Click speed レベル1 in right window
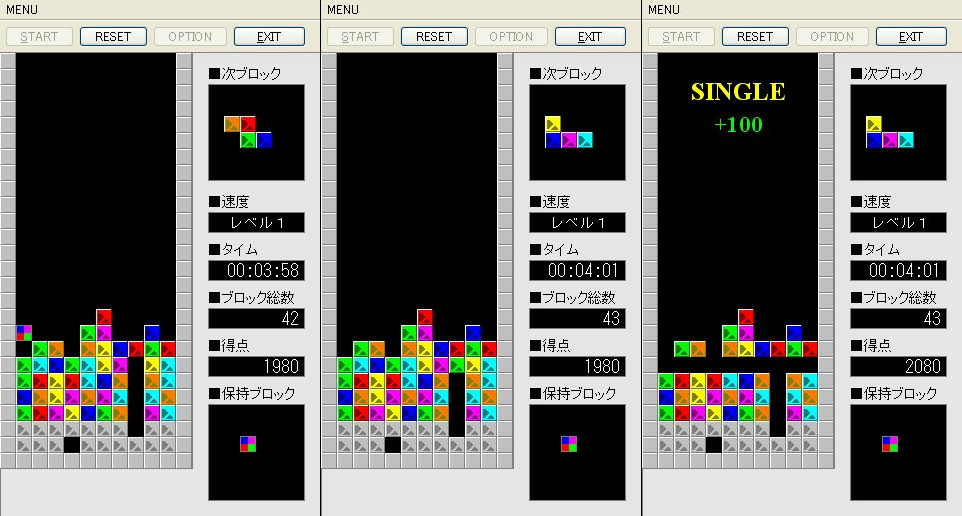Image resolution: width=962 pixels, height=516 pixels. 898,223
